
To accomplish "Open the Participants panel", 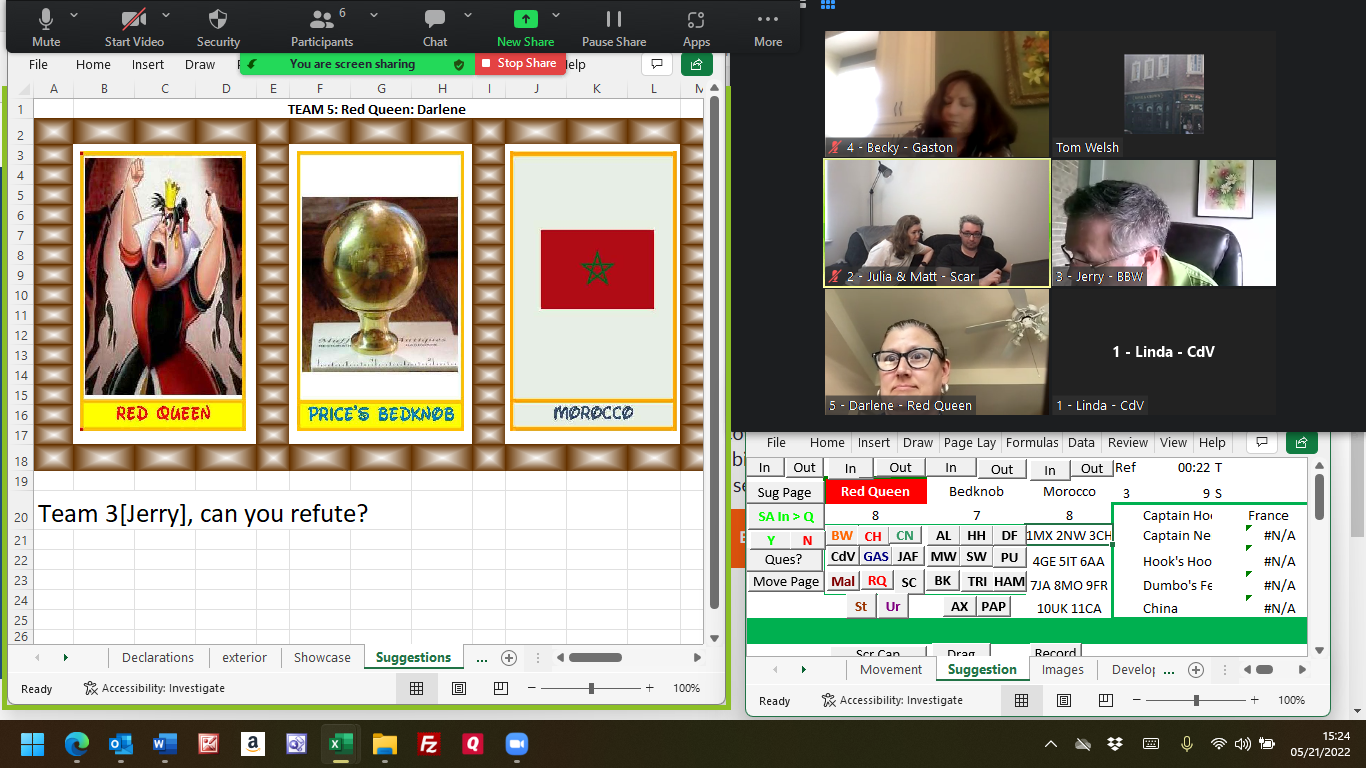I will tap(322, 28).
